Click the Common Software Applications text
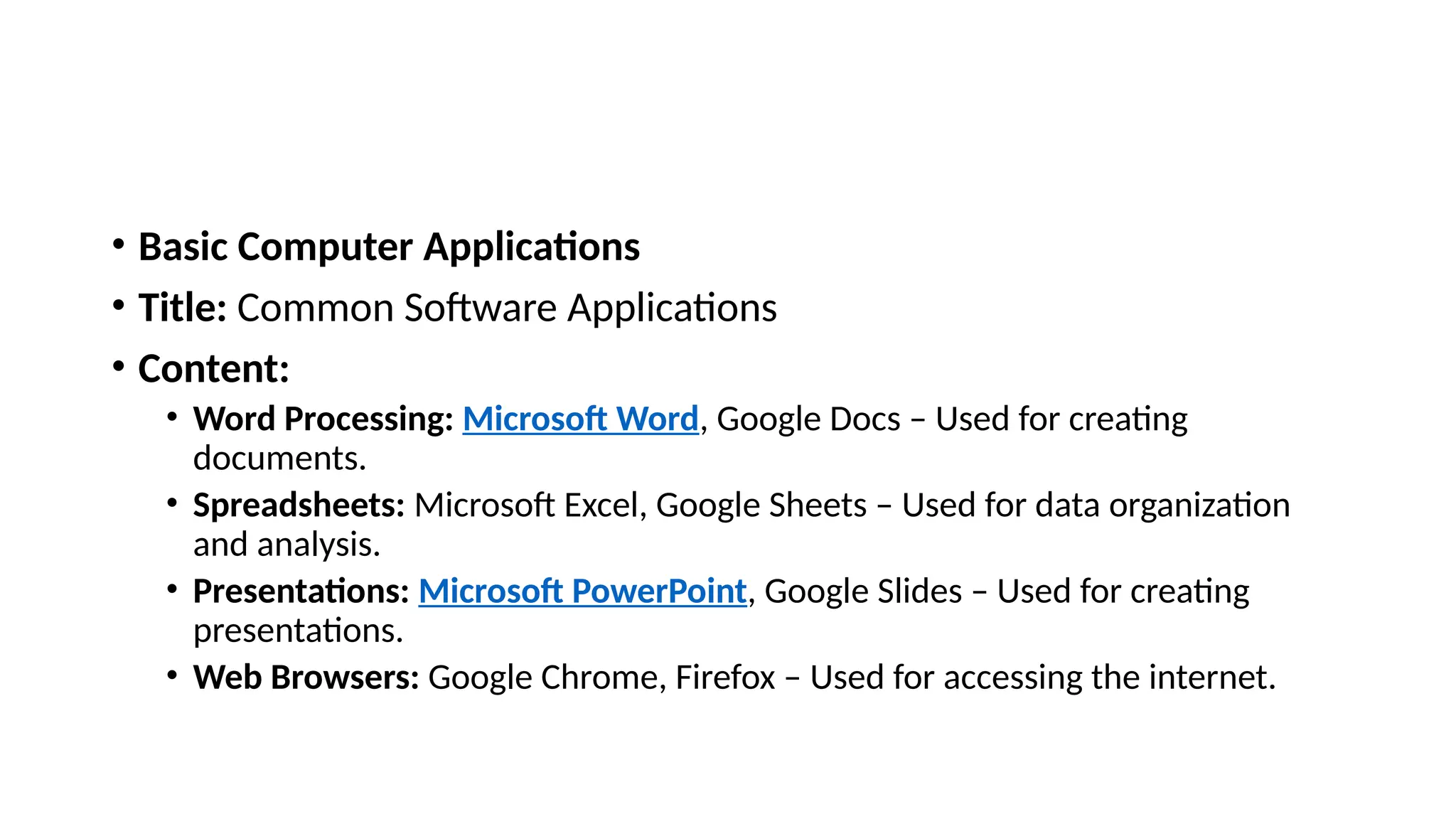1456x819 pixels. coord(506,309)
